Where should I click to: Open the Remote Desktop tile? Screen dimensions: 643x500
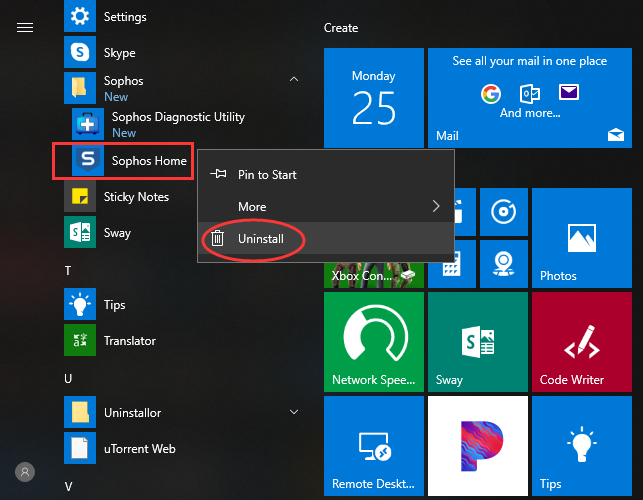point(374,446)
